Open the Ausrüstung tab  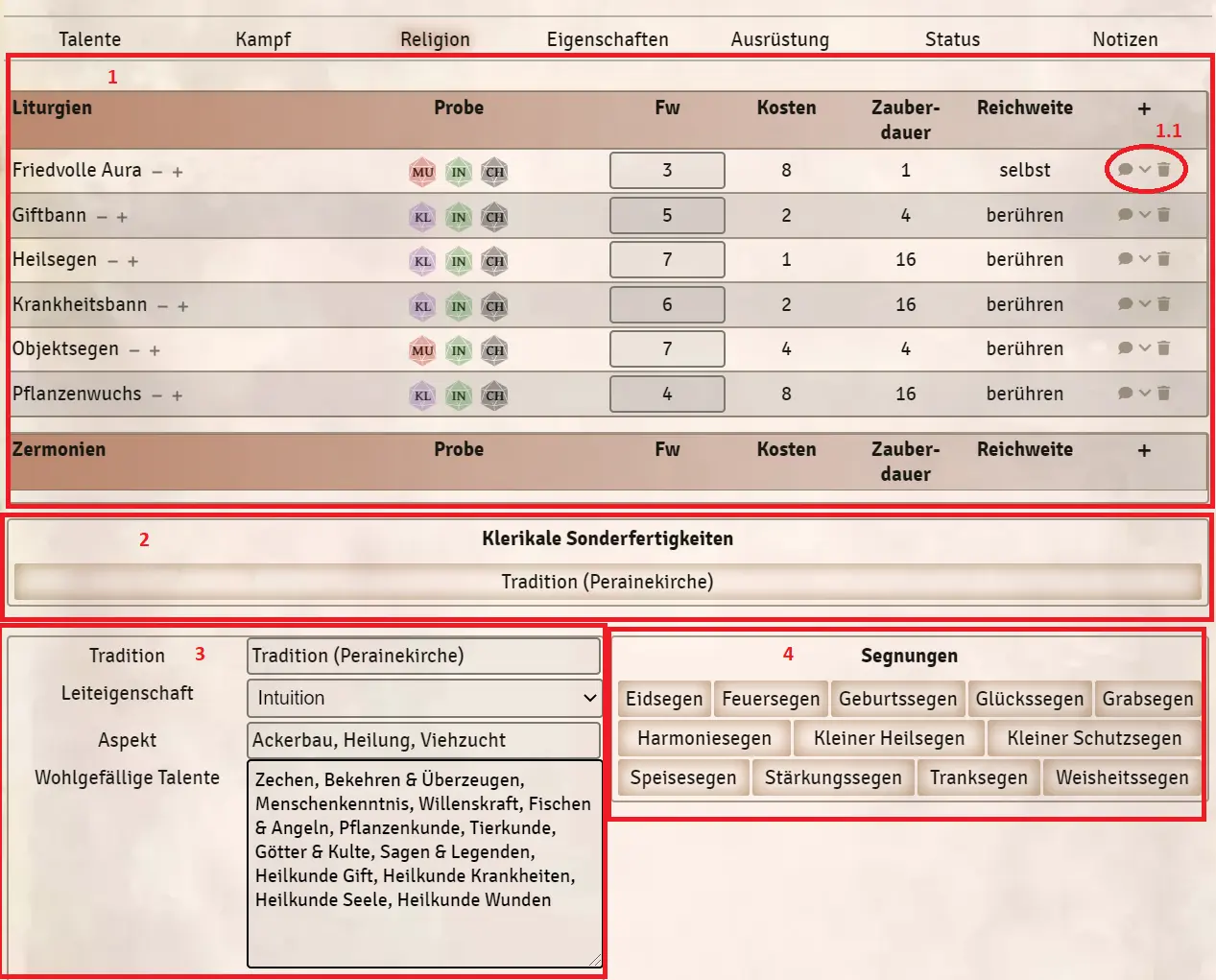coord(780,39)
